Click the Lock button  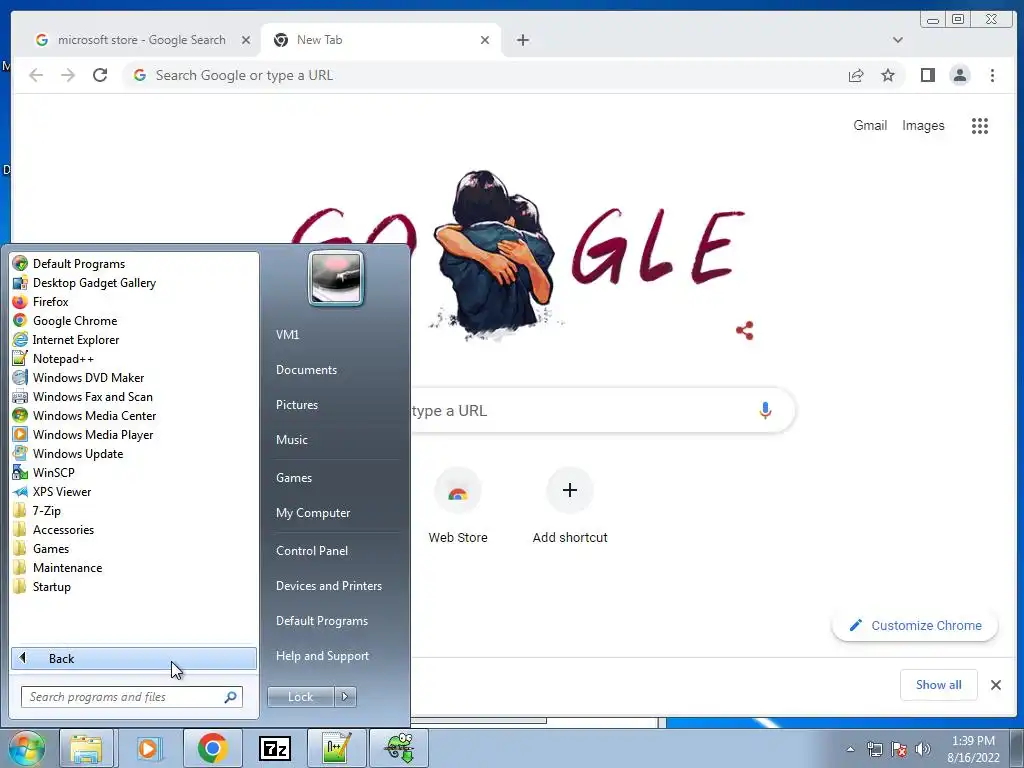coord(300,697)
